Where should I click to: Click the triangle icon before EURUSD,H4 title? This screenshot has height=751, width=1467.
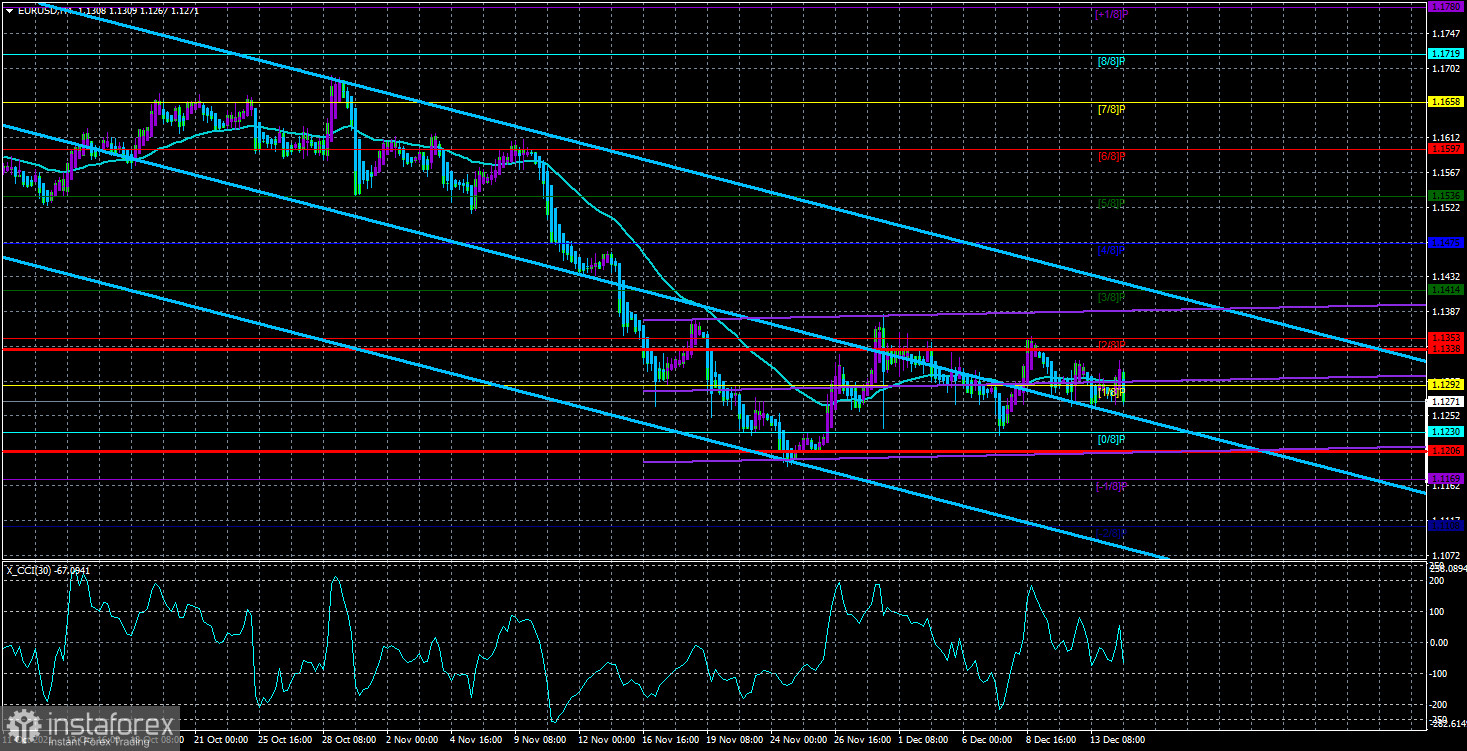click(x=8, y=10)
